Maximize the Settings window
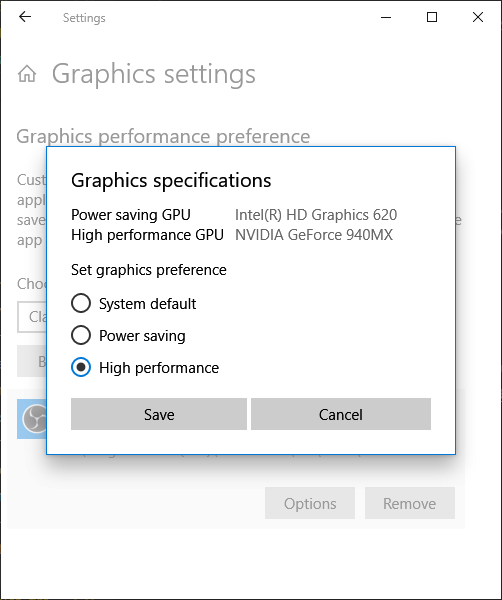 coord(432,17)
